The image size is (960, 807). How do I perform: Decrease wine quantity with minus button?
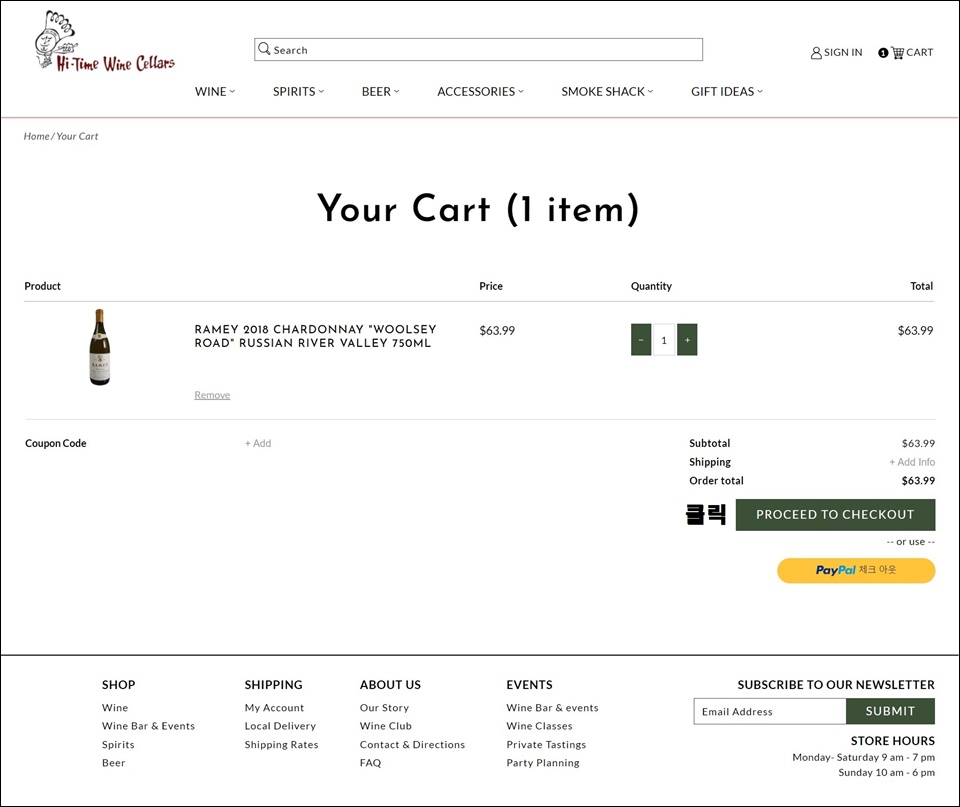pyautogui.click(x=641, y=340)
